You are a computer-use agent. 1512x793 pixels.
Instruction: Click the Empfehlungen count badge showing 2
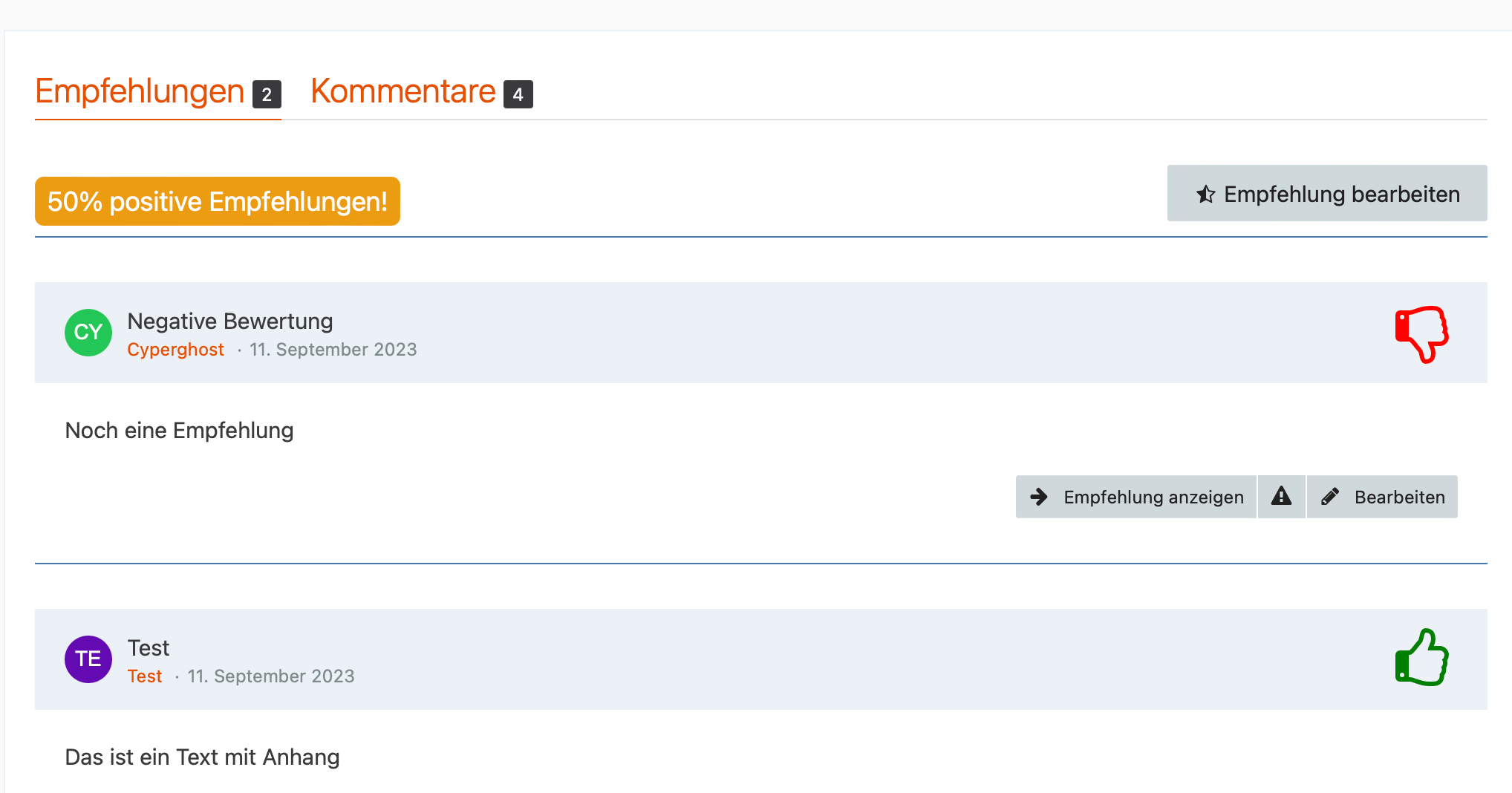click(267, 94)
